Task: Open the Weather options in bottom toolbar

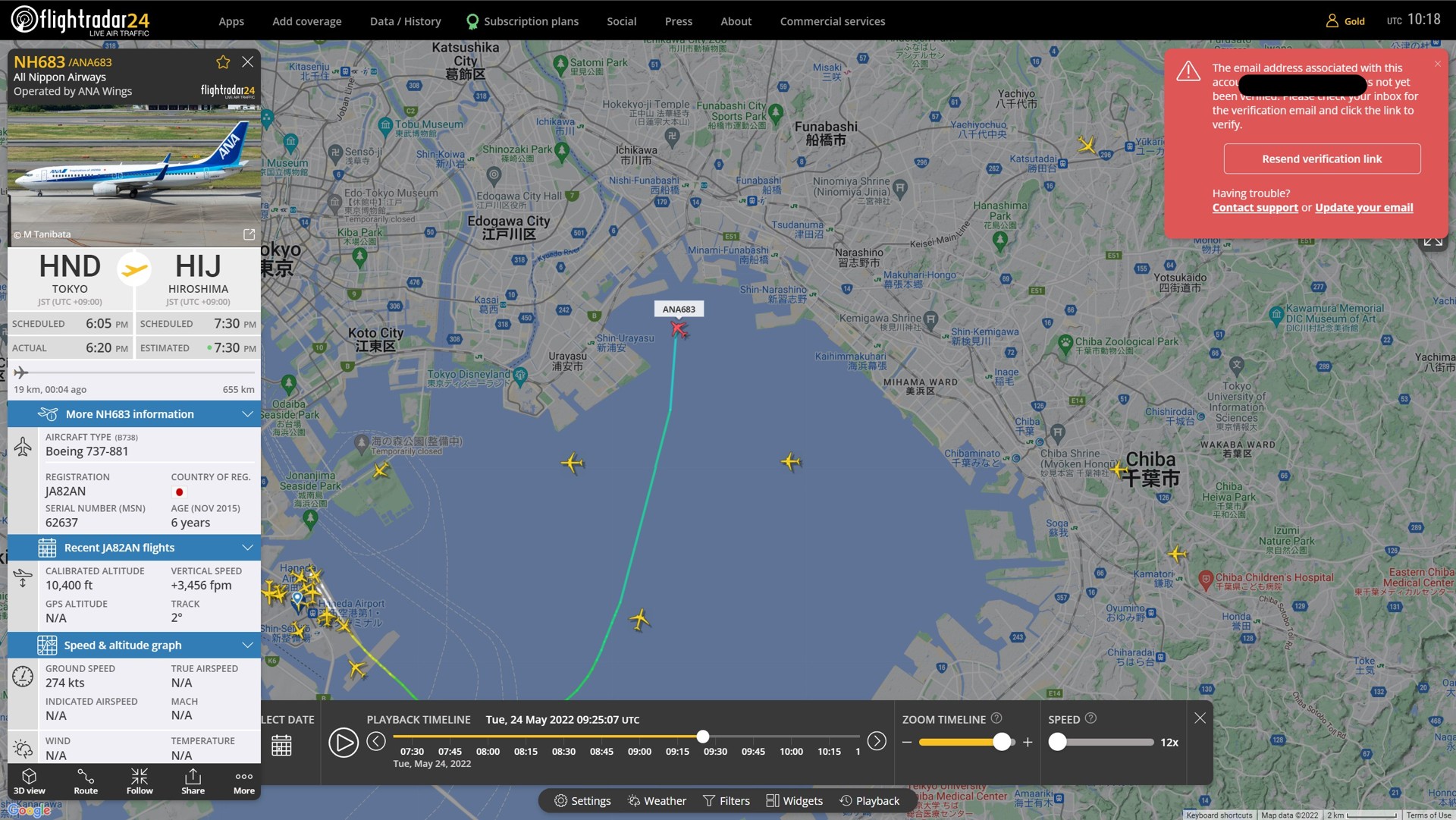Action: click(x=657, y=800)
